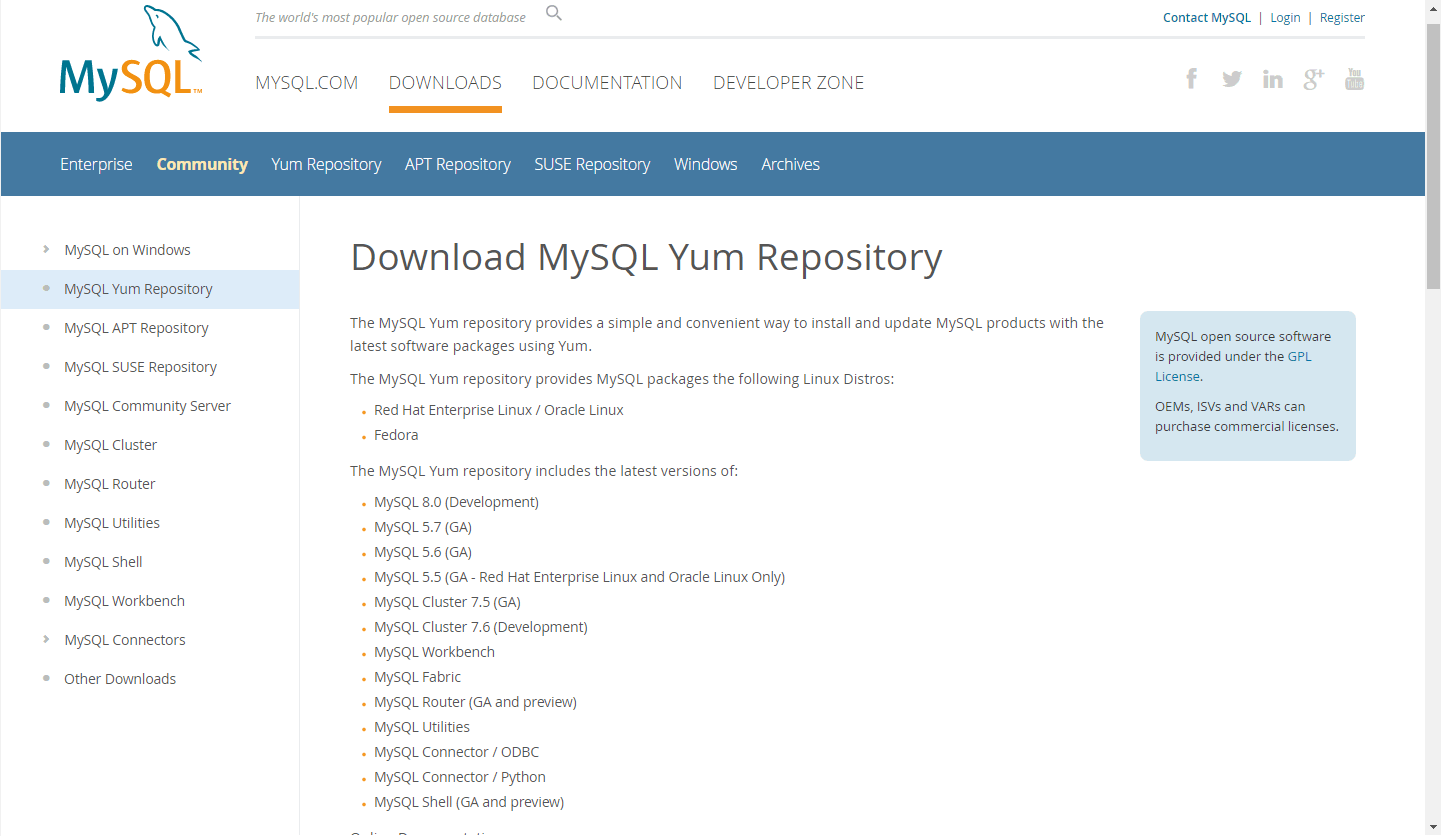Open MySQL SUSE Repository sidebar item
The image size is (1441, 836).
[x=140, y=367]
